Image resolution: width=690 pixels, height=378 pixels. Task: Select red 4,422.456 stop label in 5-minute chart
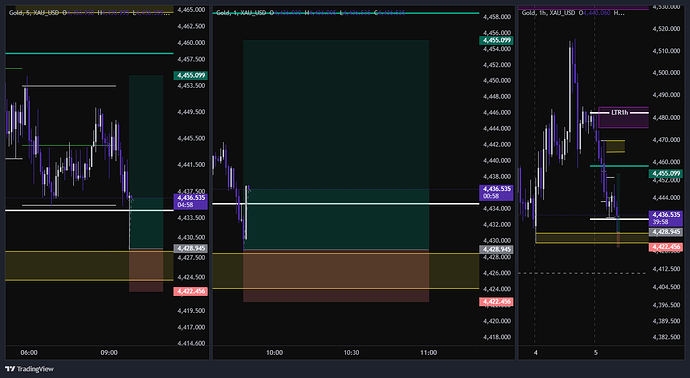[191, 291]
